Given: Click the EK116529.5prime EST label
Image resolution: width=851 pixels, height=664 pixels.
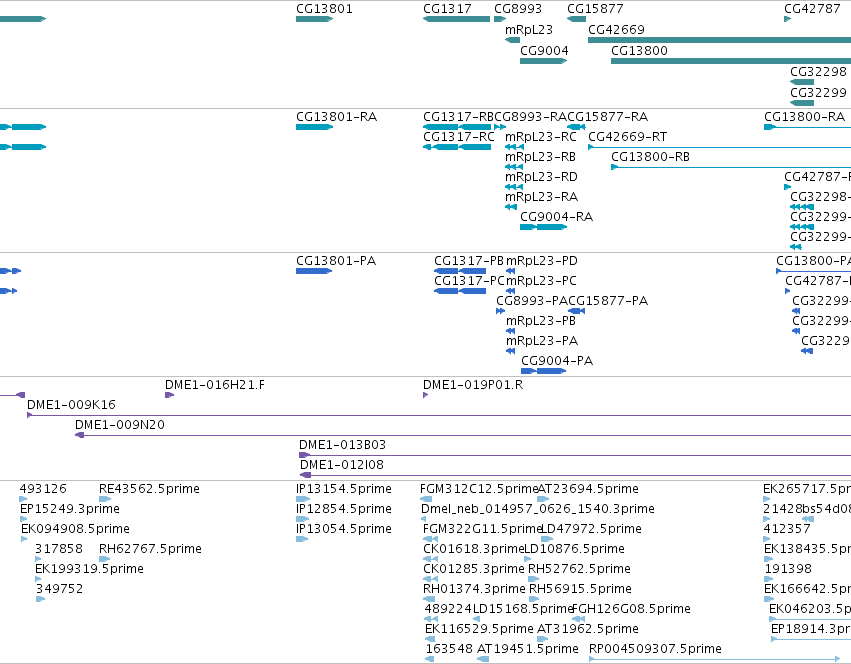Looking at the screenshot, I should [x=479, y=629].
